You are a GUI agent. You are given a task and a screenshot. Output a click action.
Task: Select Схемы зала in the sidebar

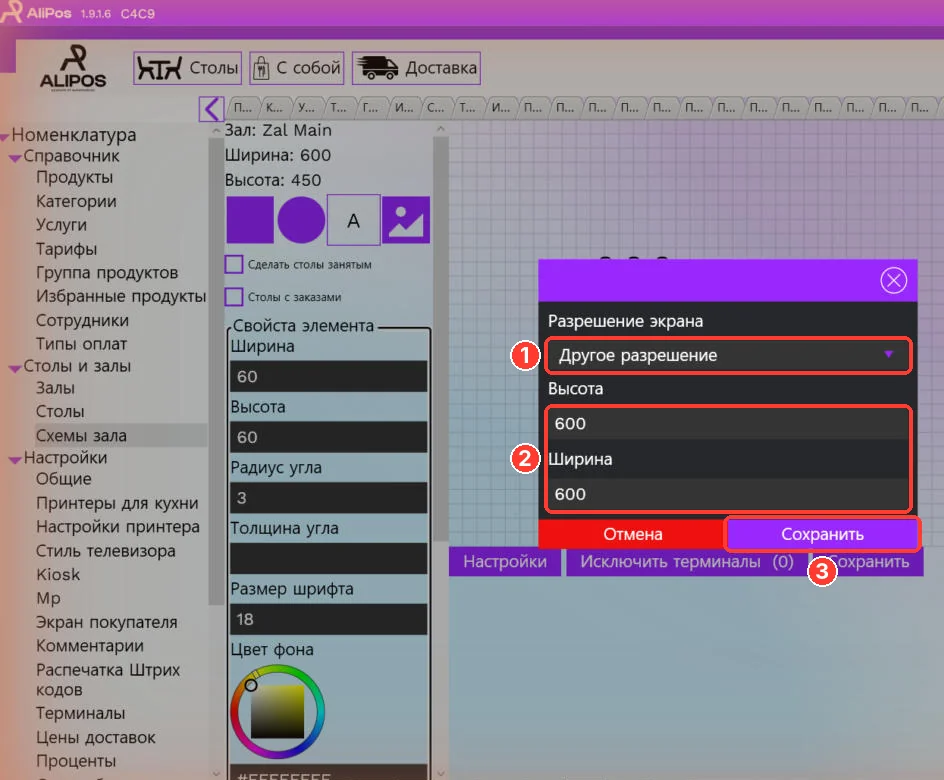pos(81,435)
